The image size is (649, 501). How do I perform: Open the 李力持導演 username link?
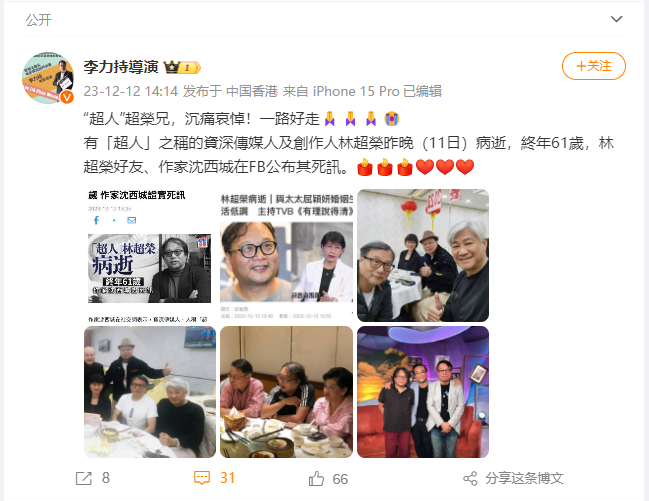tap(121, 67)
